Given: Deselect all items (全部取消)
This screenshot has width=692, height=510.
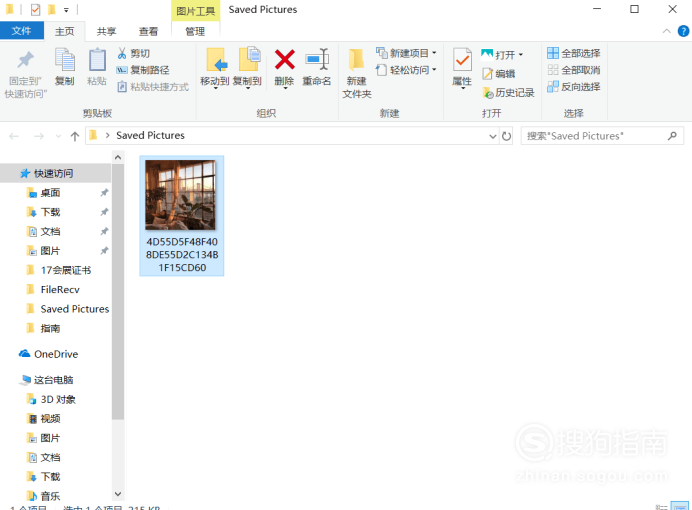Looking at the screenshot, I should point(574,70).
